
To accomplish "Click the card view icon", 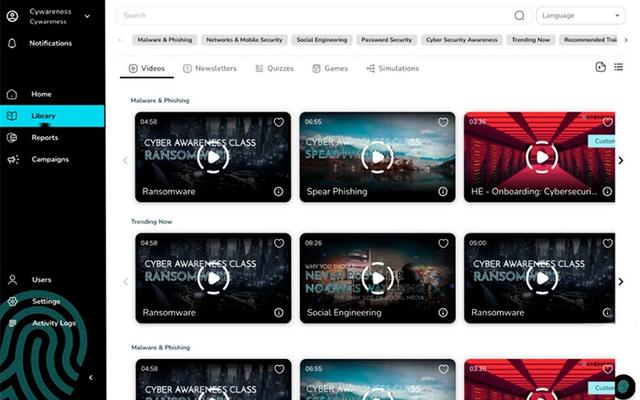I will point(600,67).
